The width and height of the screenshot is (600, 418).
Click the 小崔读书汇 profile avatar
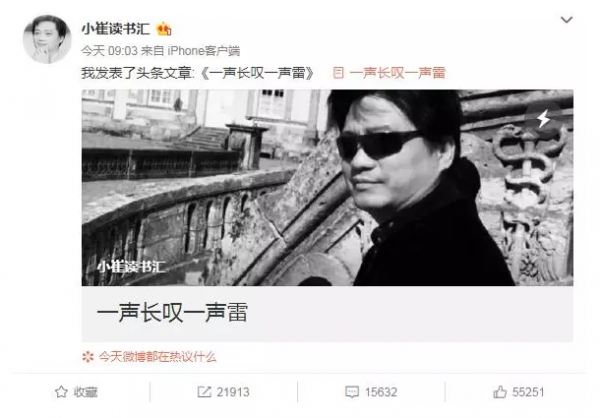tap(47, 39)
